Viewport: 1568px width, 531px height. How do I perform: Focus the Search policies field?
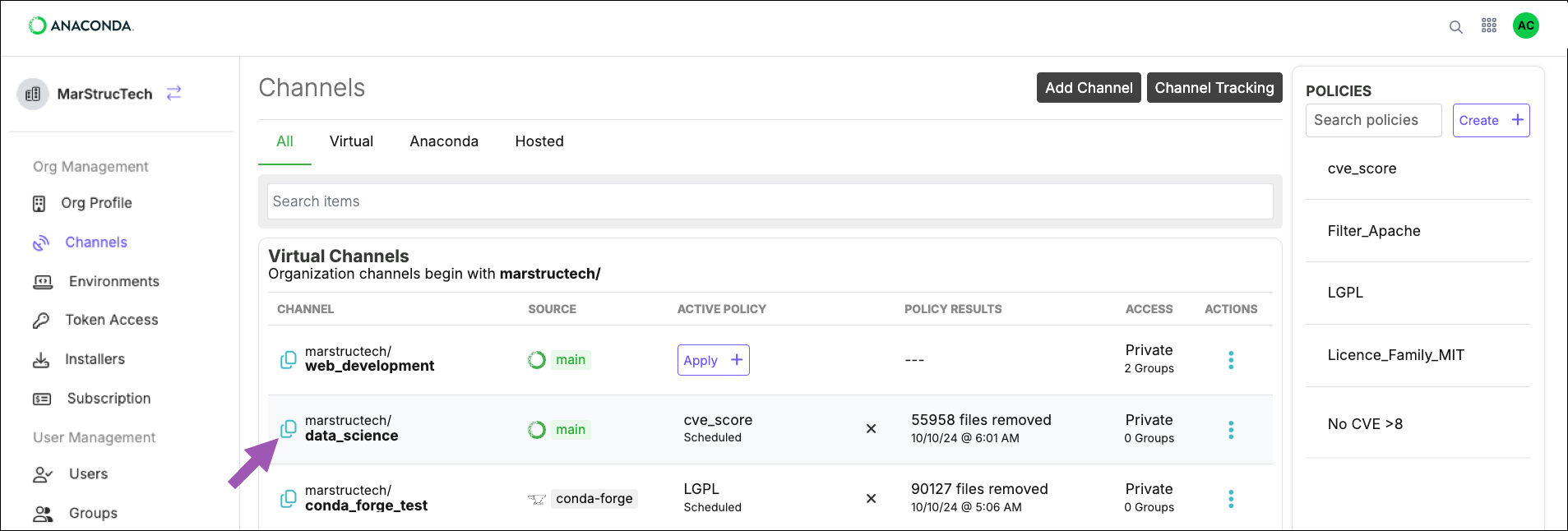[x=1373, y=120]
